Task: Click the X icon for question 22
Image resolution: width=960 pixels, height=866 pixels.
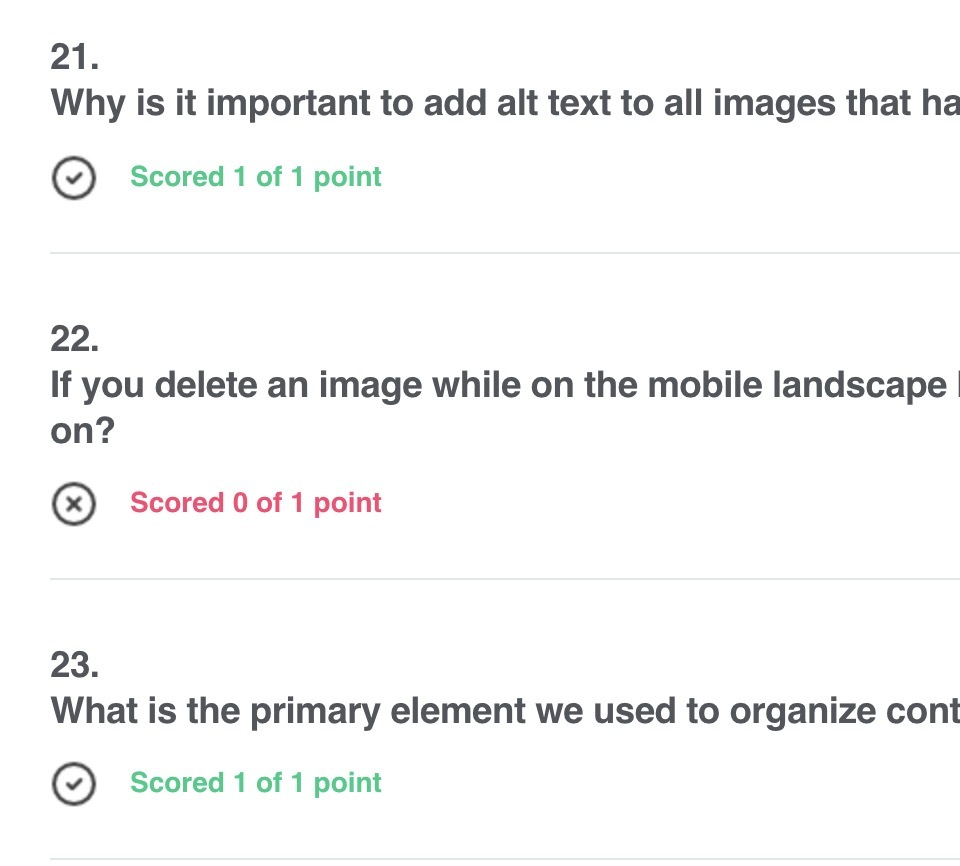Action: click(73, 504)
